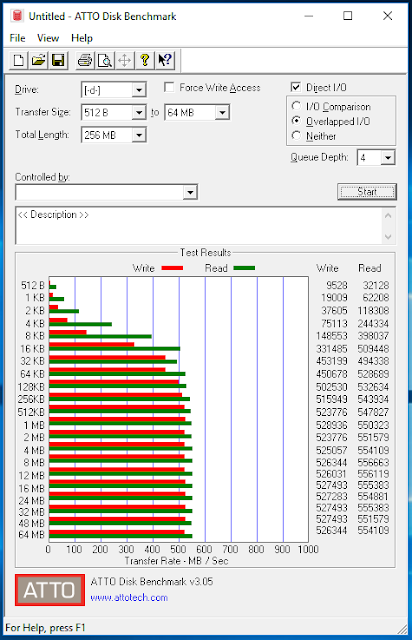
Task: Expand the Controlled by dropdown
Action: tap(190, 192)
